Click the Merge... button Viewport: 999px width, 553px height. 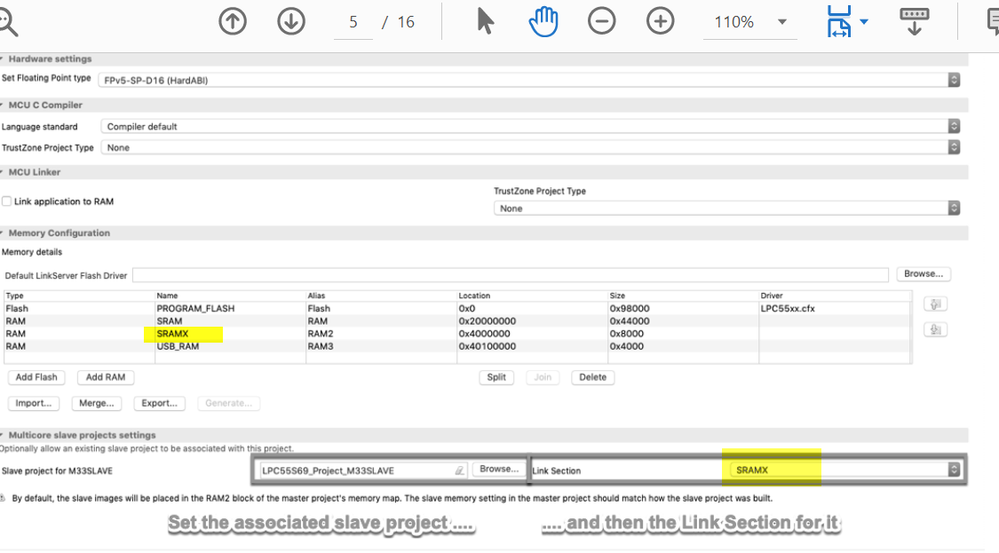[96, 403]
